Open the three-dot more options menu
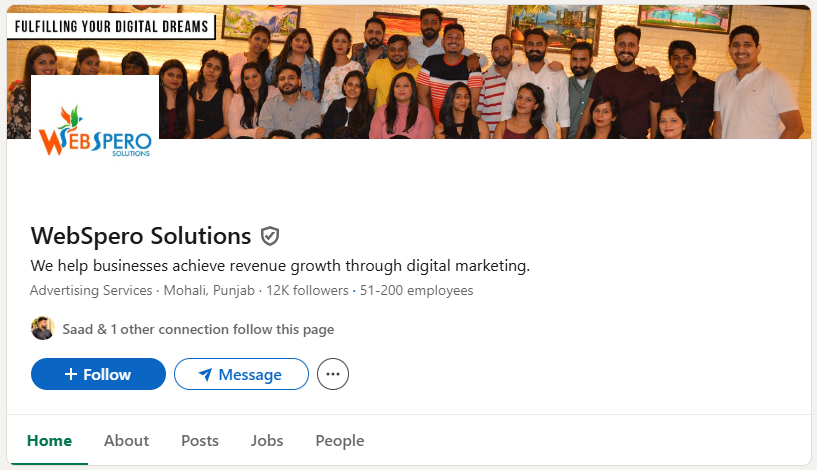 point(333,374)
